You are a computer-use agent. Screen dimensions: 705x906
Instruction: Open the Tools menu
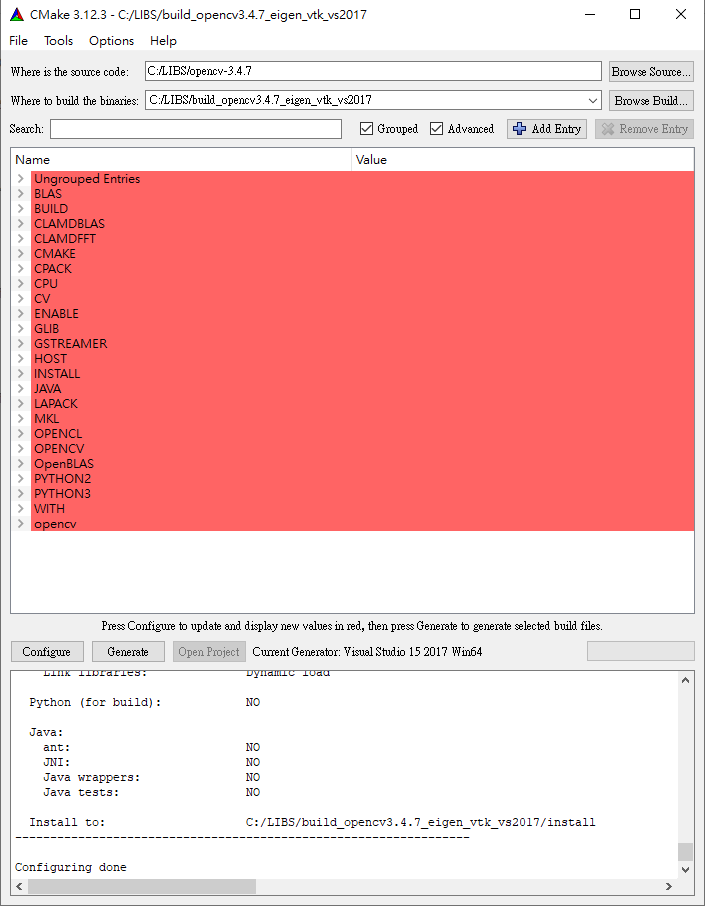pos(58,40)
